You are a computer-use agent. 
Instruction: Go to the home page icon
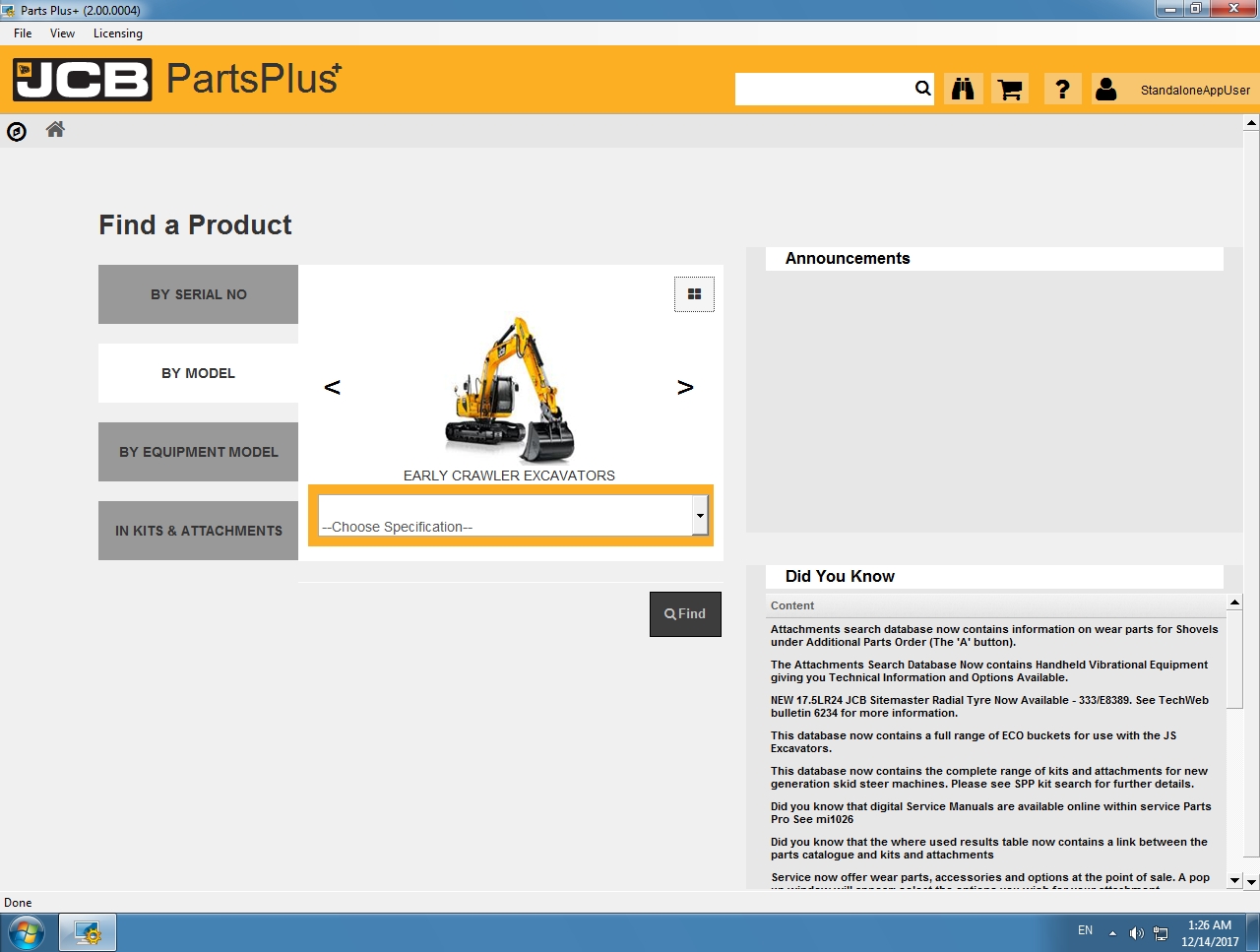(55, 129)
